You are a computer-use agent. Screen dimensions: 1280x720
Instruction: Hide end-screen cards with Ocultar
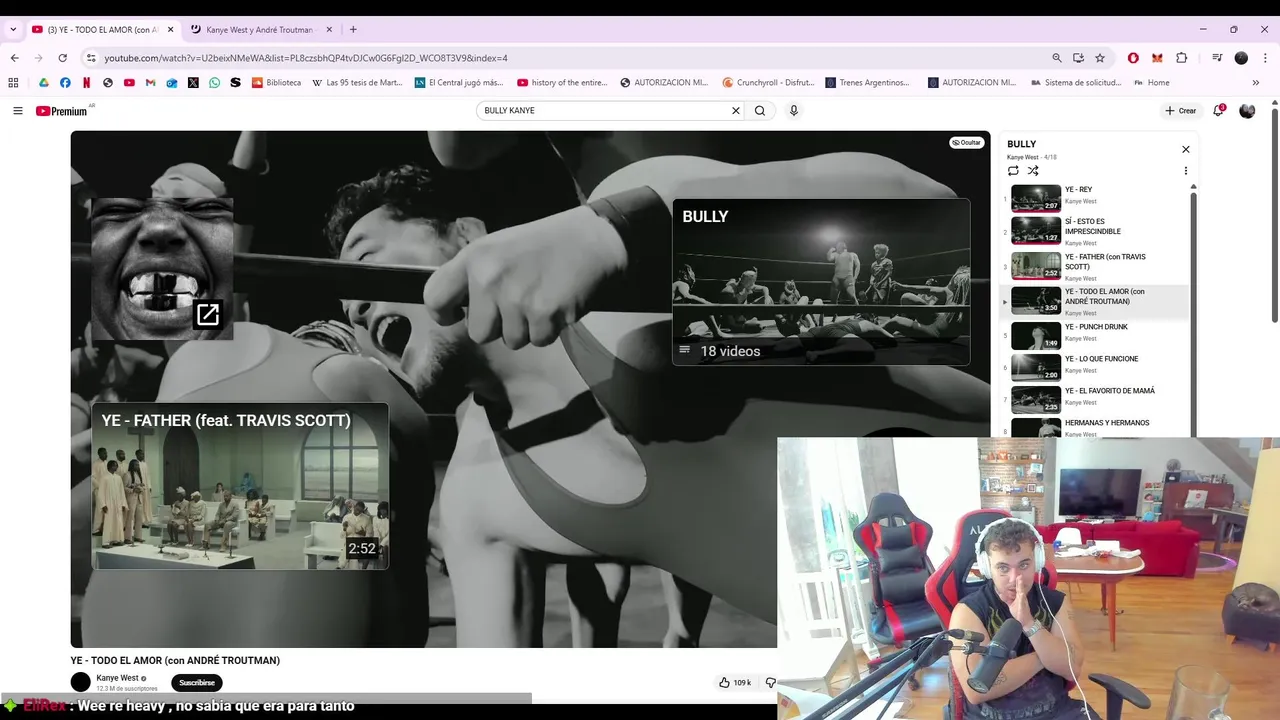tap(966, 143)
